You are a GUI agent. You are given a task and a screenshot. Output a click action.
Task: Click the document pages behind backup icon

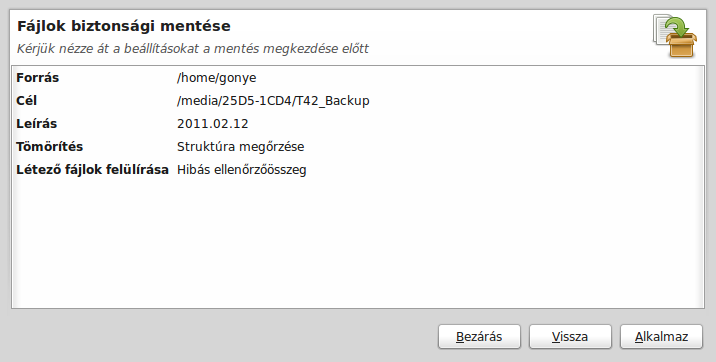tap(659, 28)
